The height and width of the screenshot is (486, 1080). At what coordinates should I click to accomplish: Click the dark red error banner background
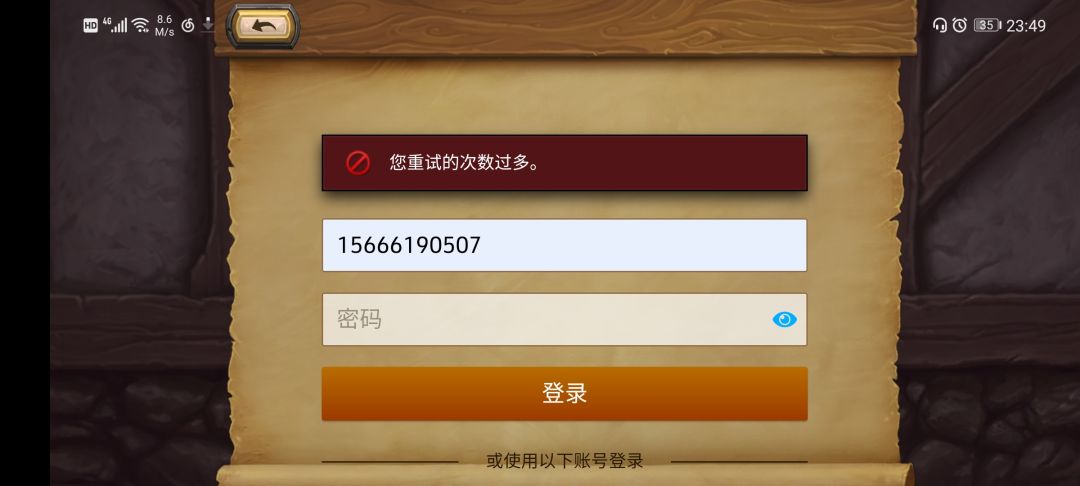(564, 163)
